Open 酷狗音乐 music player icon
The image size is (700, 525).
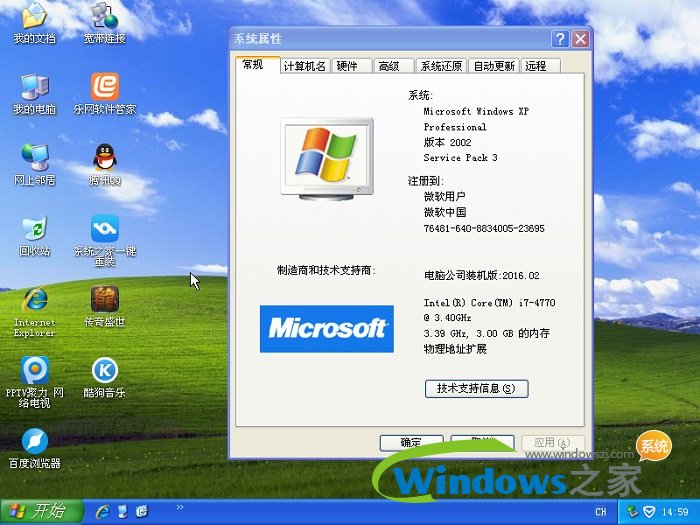click(x=105, y=371)
